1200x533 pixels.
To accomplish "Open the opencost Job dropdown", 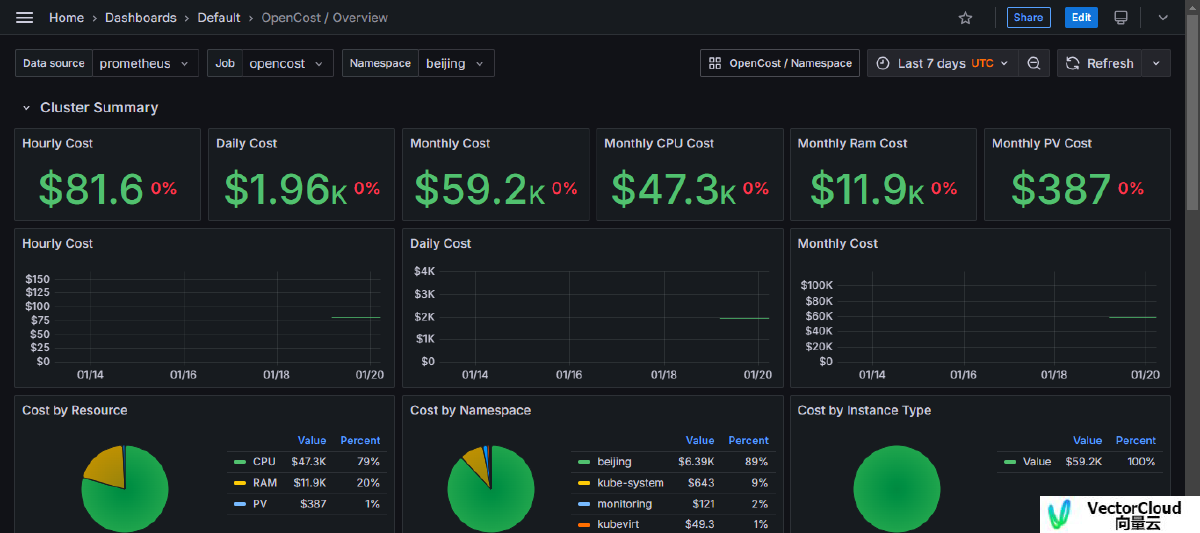I will [x=288, y=63].
